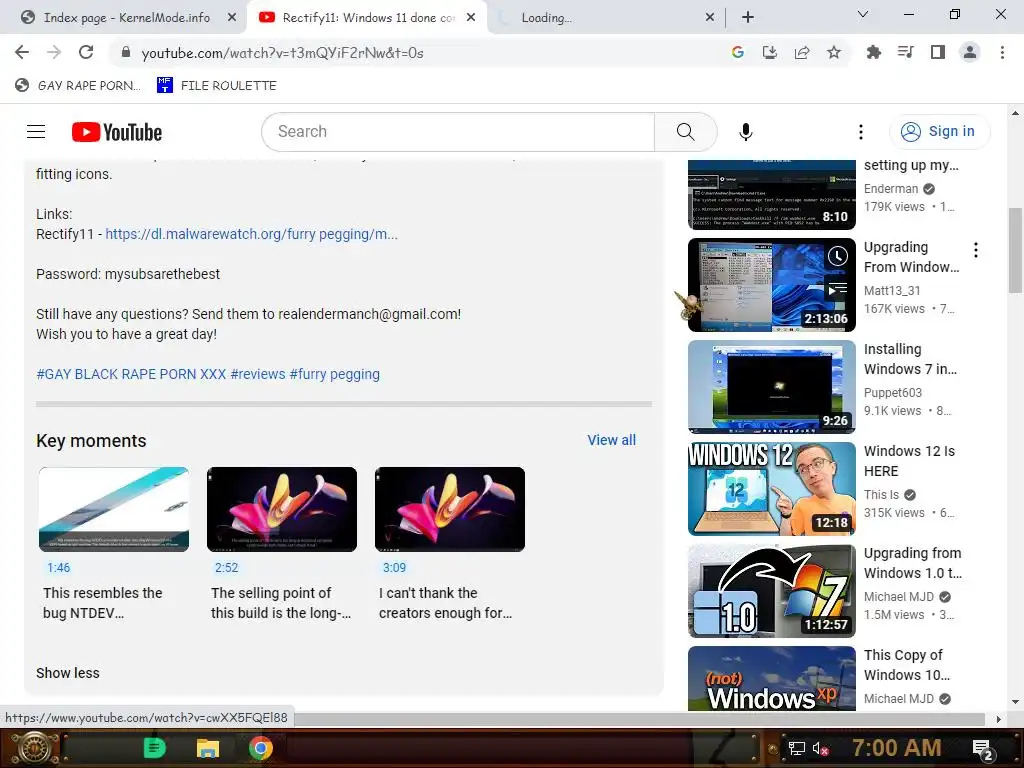Image resolution: width=1024 pixels, height=768 pixels.
Task: Open YouTube settings three-dot menu beside Sign in
Action: (861, 132)
